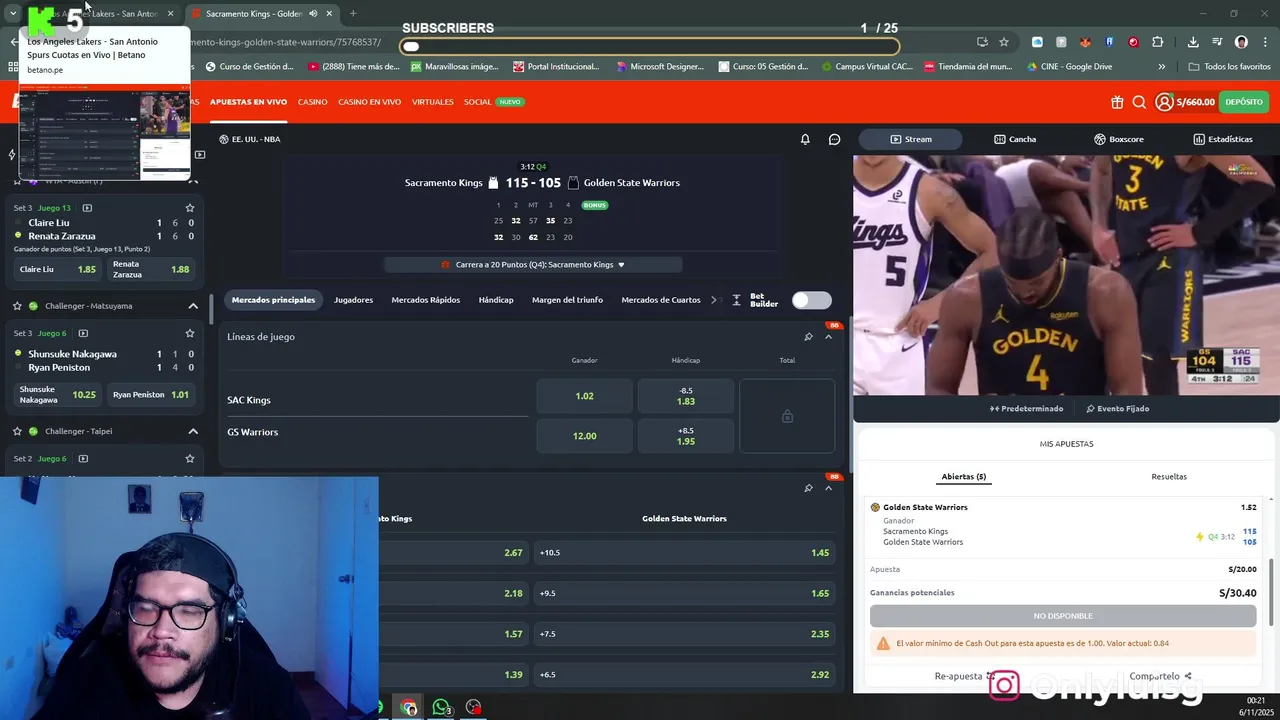Viewport: 1280px width, 720px height.
Task: Collapse the Challenger - Matsuyama group
Action: [x=193, y=306]
